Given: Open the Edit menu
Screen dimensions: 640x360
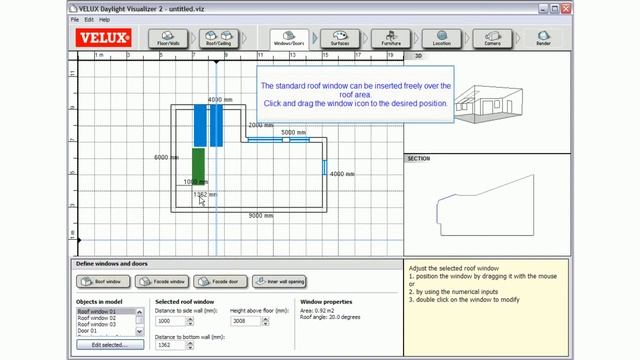Looking at the screenshot, I should click(89, 20).
